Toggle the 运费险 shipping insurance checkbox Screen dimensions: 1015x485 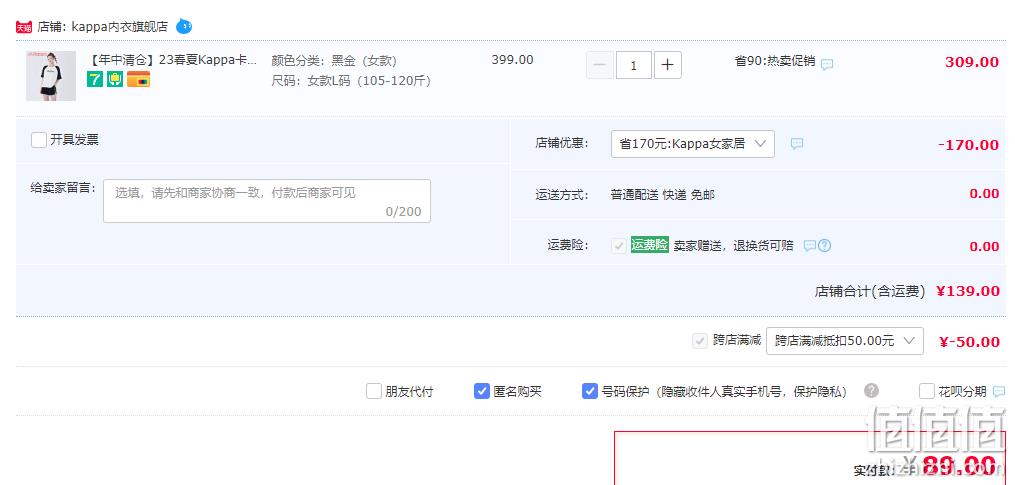[619, 245]
